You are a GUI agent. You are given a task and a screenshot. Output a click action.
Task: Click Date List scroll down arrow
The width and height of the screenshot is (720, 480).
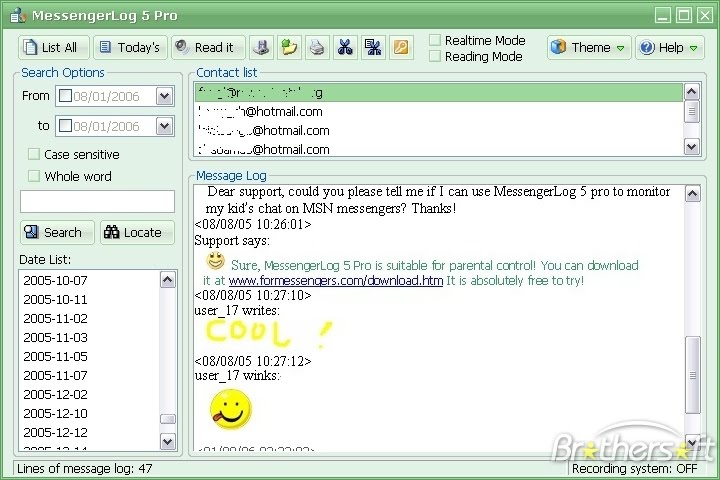[x=168, y=441]
